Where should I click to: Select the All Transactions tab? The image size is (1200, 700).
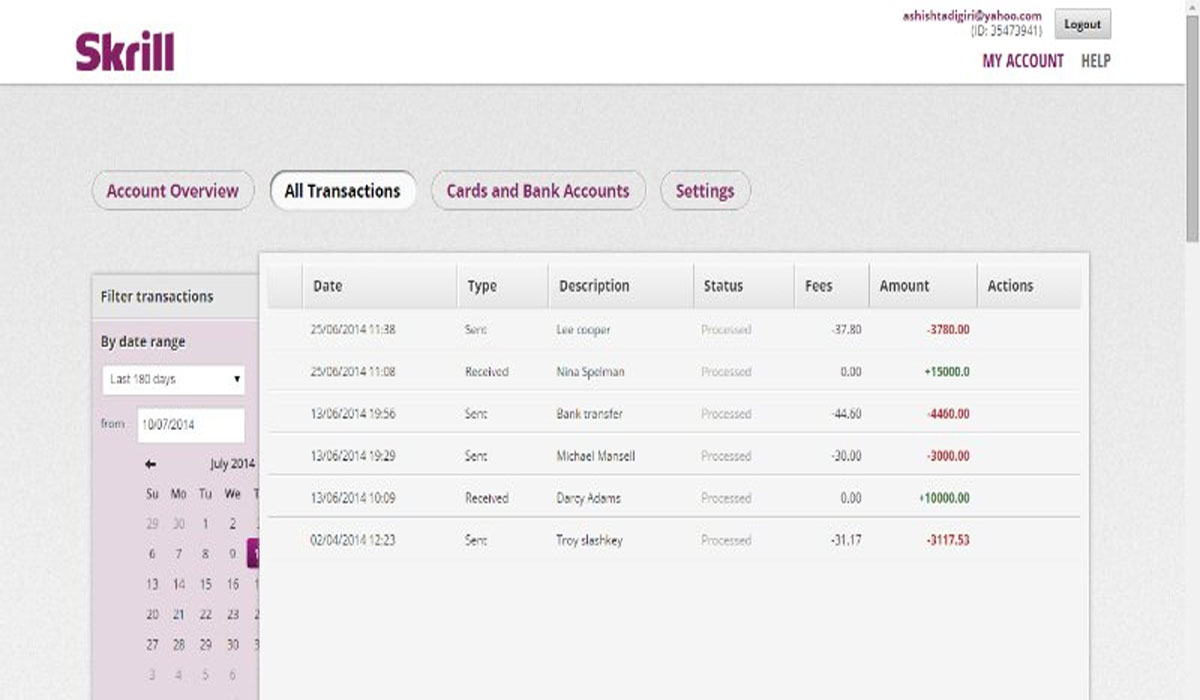[343, 191]
